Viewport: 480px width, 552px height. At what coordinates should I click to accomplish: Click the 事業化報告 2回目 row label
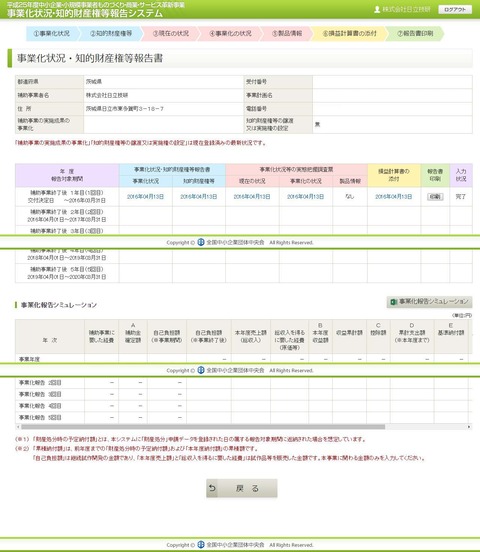pyautogui.click(x=40, y=383)
